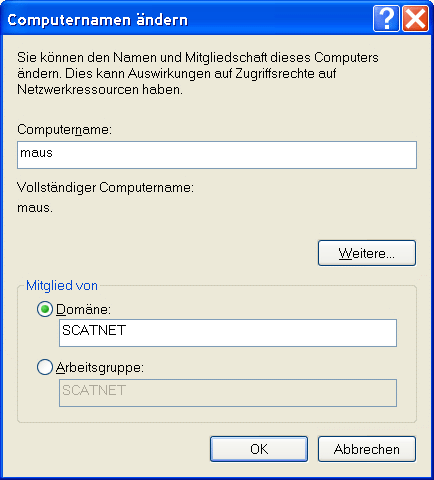This screenshot has width=434, height=480.
Task: Open the Weitere... settings
Action: tap(367, 253)
